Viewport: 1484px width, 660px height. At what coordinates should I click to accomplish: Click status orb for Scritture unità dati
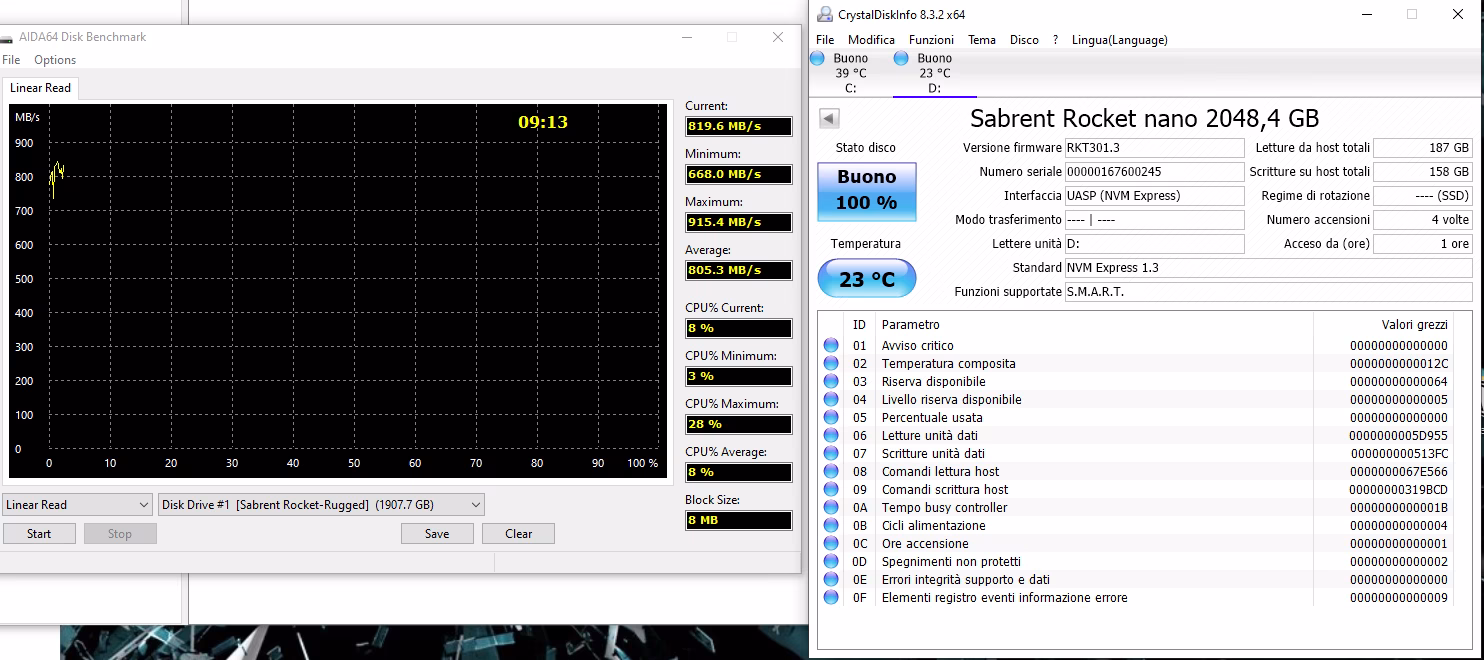[x=831, y=453]
